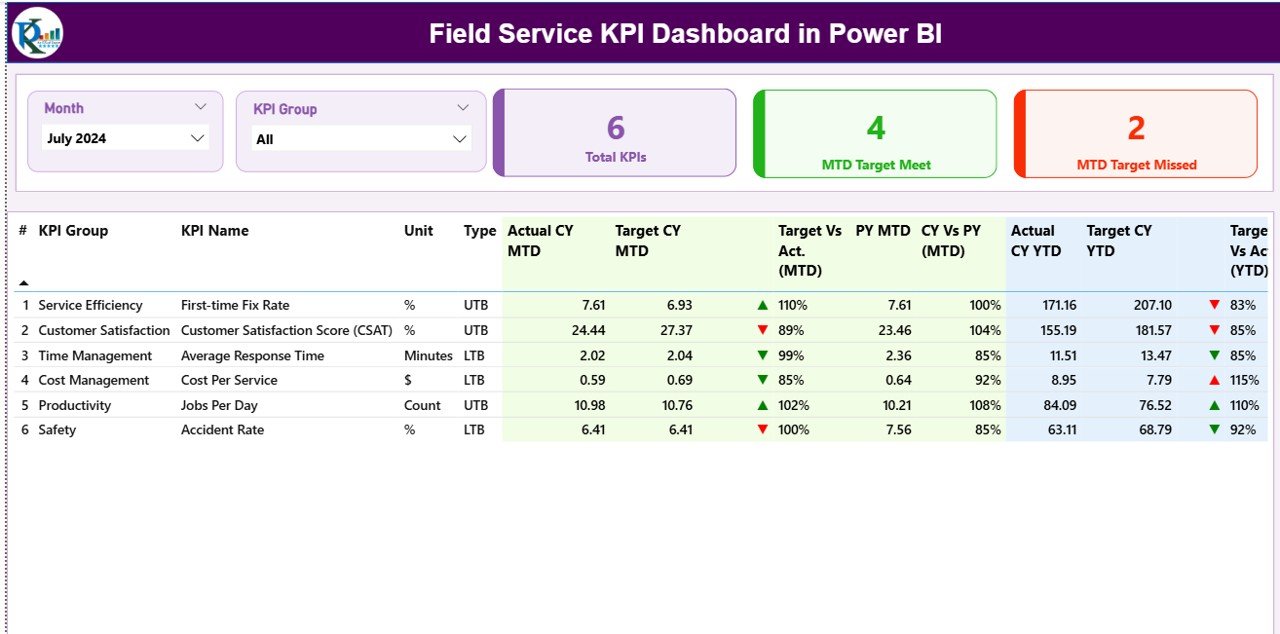Click the dashboard logo in the title bar
1280x634 pixels.
coord(37,33)
